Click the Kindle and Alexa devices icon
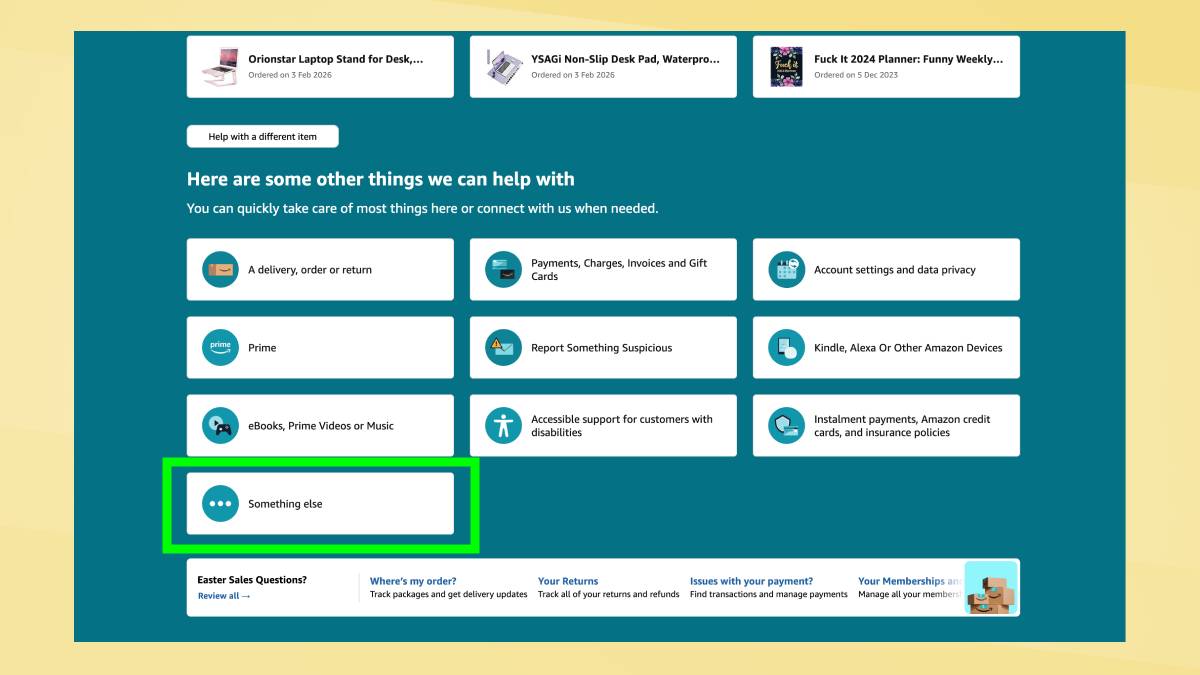The image size is (1200, 675). pos(786,348)
